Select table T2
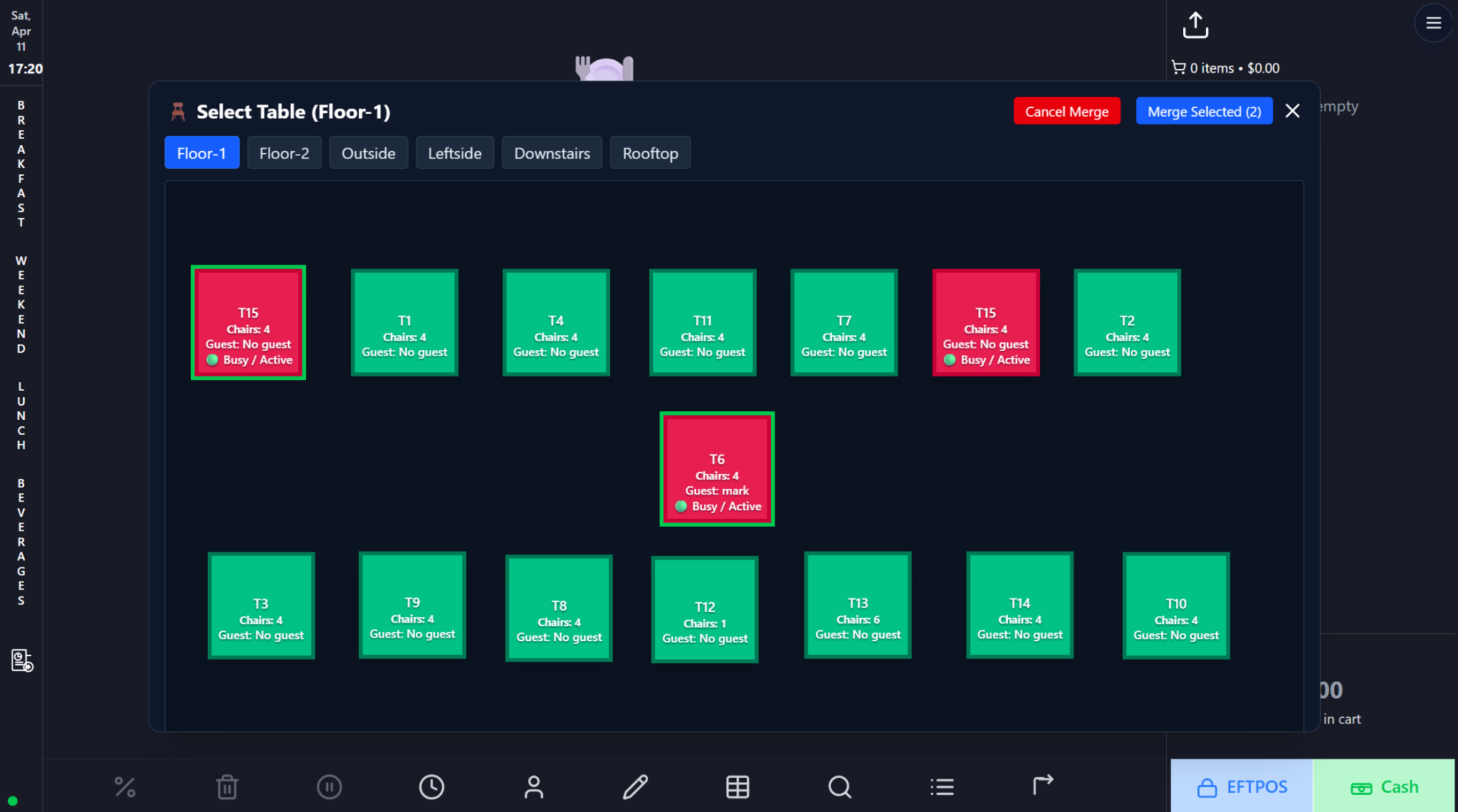Viewport: 1458px width, 812px height. point(1127,322)
